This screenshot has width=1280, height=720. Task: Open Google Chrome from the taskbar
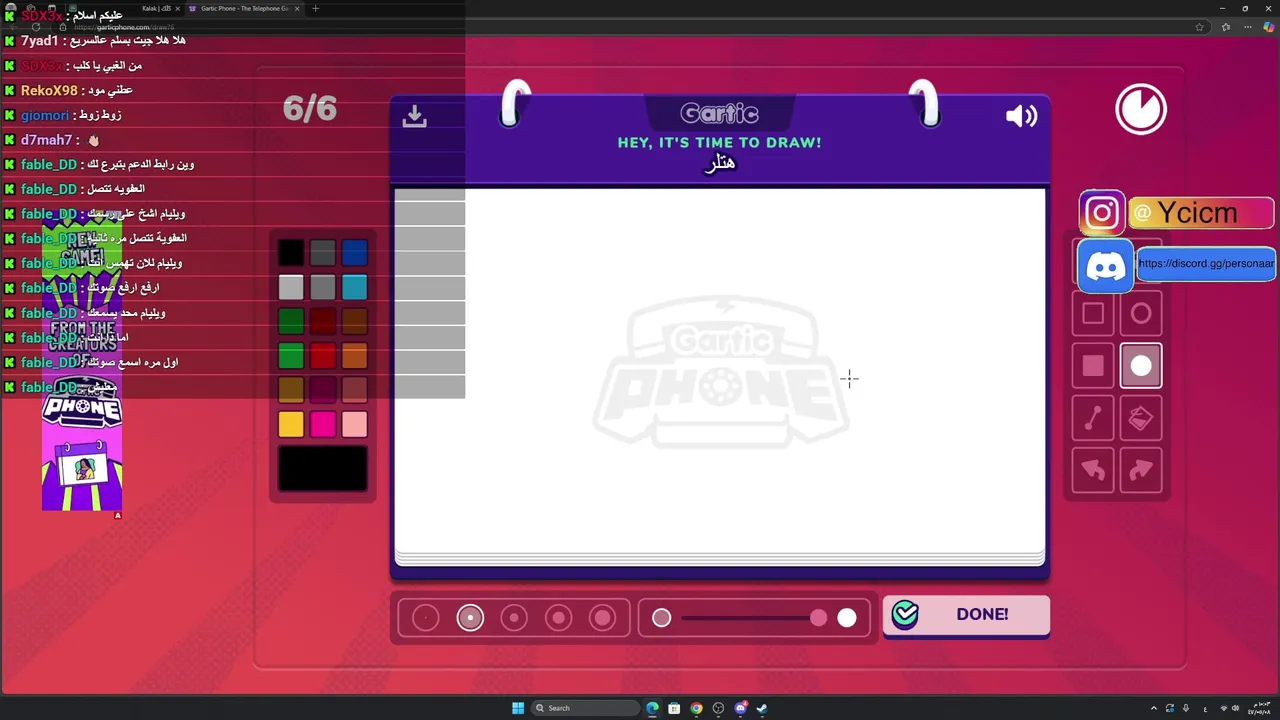(696, 708)
